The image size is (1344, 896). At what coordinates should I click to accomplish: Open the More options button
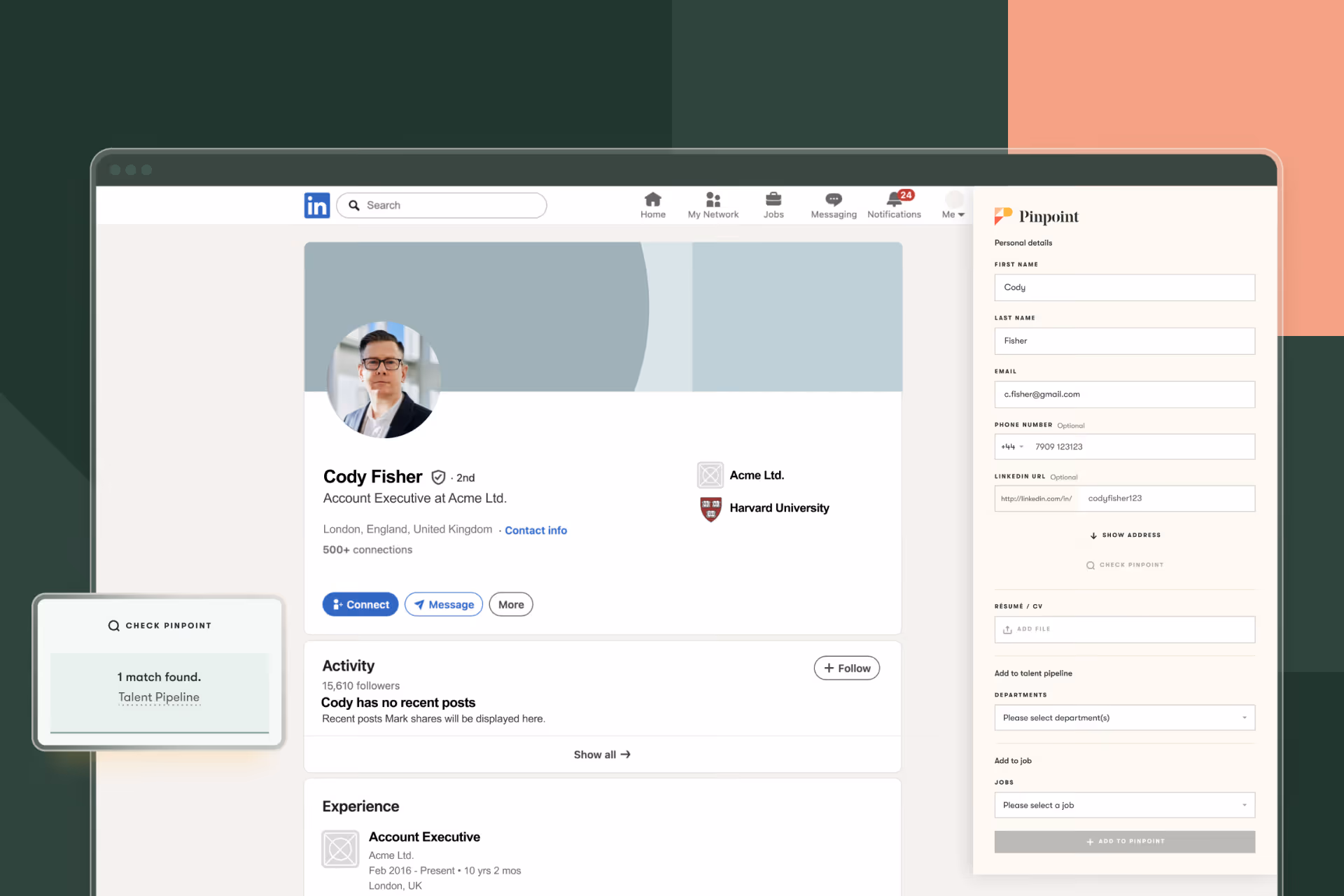pyautogui.click(x=511, y=605)
